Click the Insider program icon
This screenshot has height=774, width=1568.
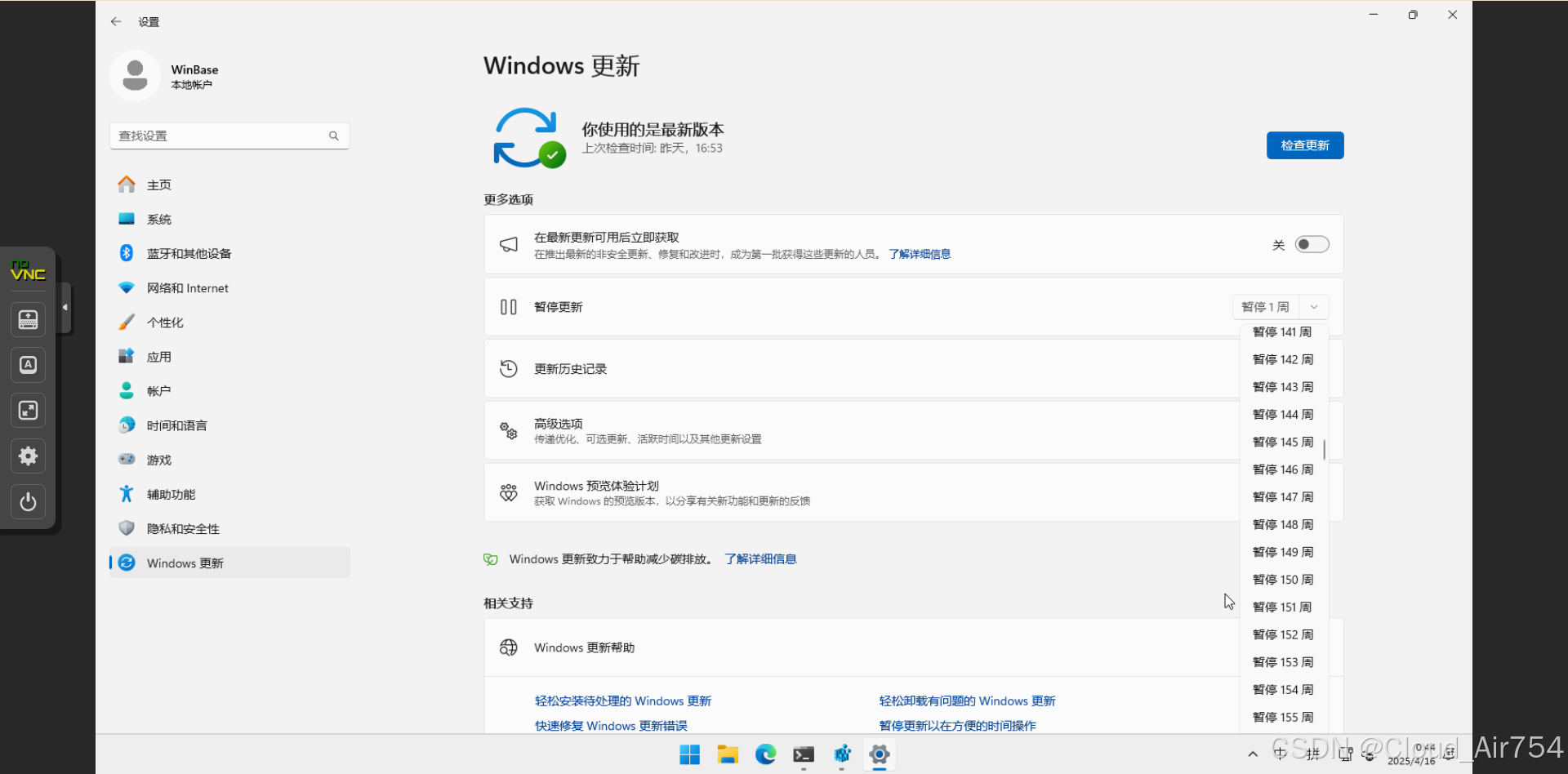(x=509, y=493)
